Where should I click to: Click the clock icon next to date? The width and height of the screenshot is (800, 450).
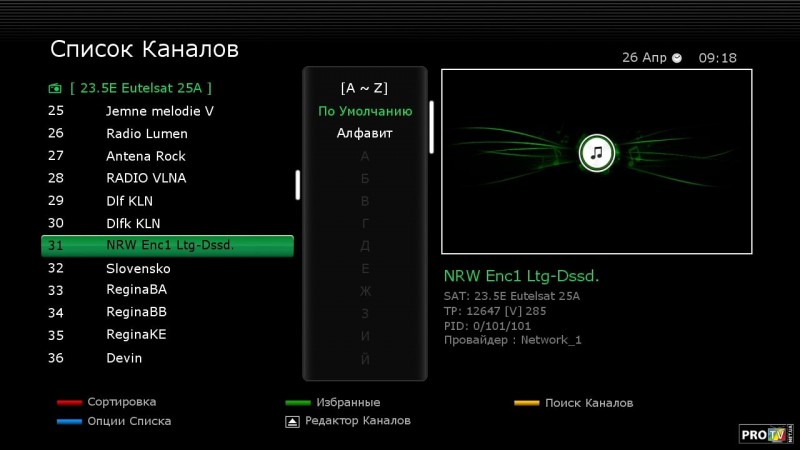pyautogui.click(x=677, y=58)
